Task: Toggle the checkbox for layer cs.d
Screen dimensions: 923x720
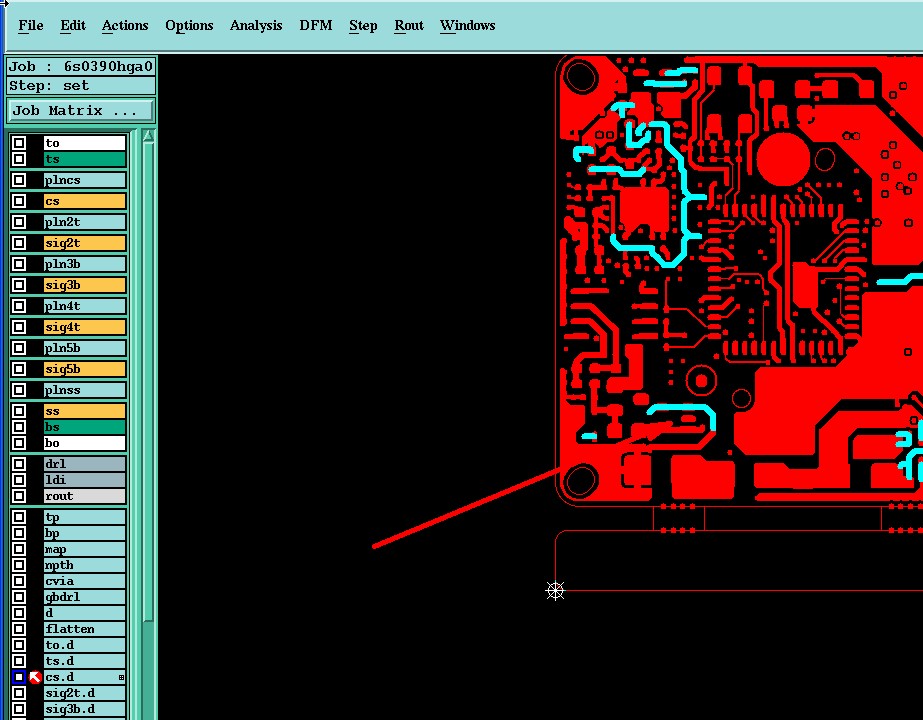Action: tap(19, 677)
